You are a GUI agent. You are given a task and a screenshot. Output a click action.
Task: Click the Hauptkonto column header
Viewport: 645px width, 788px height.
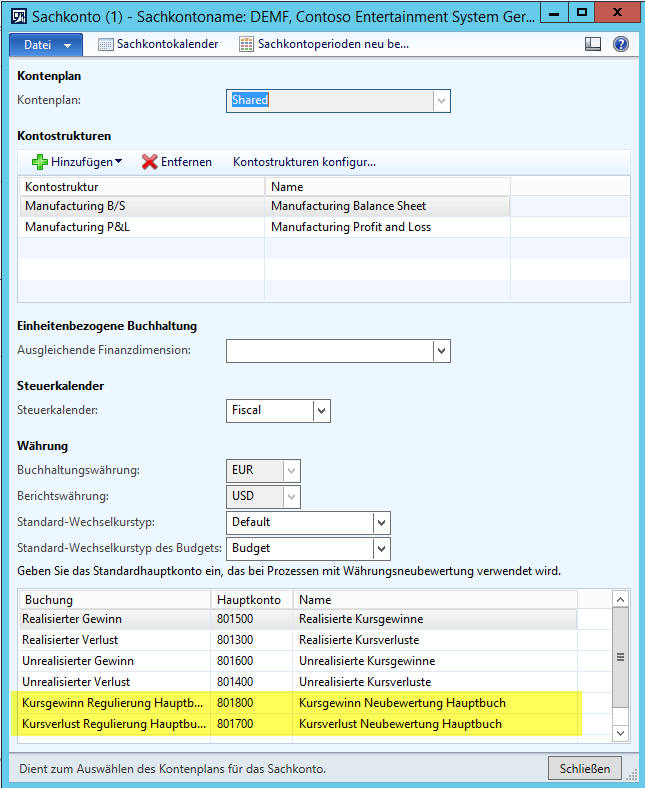tap(252, 600)
